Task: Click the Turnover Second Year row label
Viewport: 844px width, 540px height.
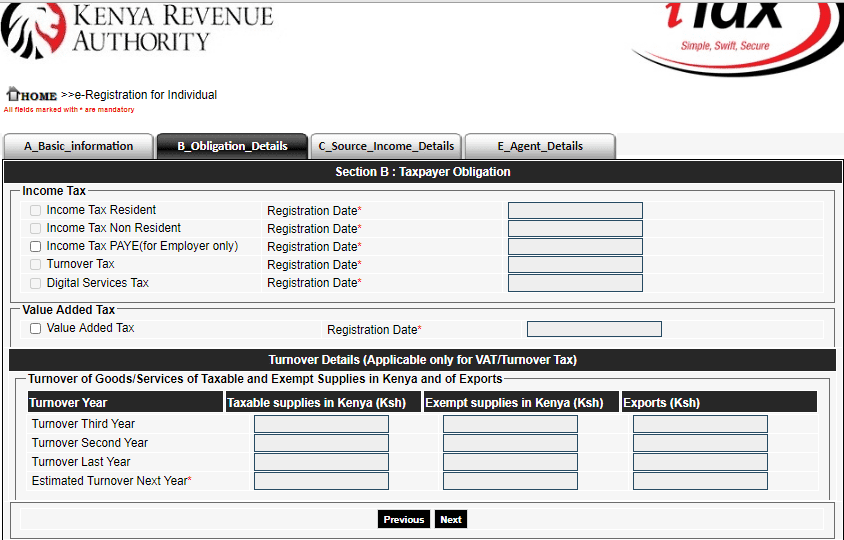Action: pyautogui.click(x=90, y=443)
